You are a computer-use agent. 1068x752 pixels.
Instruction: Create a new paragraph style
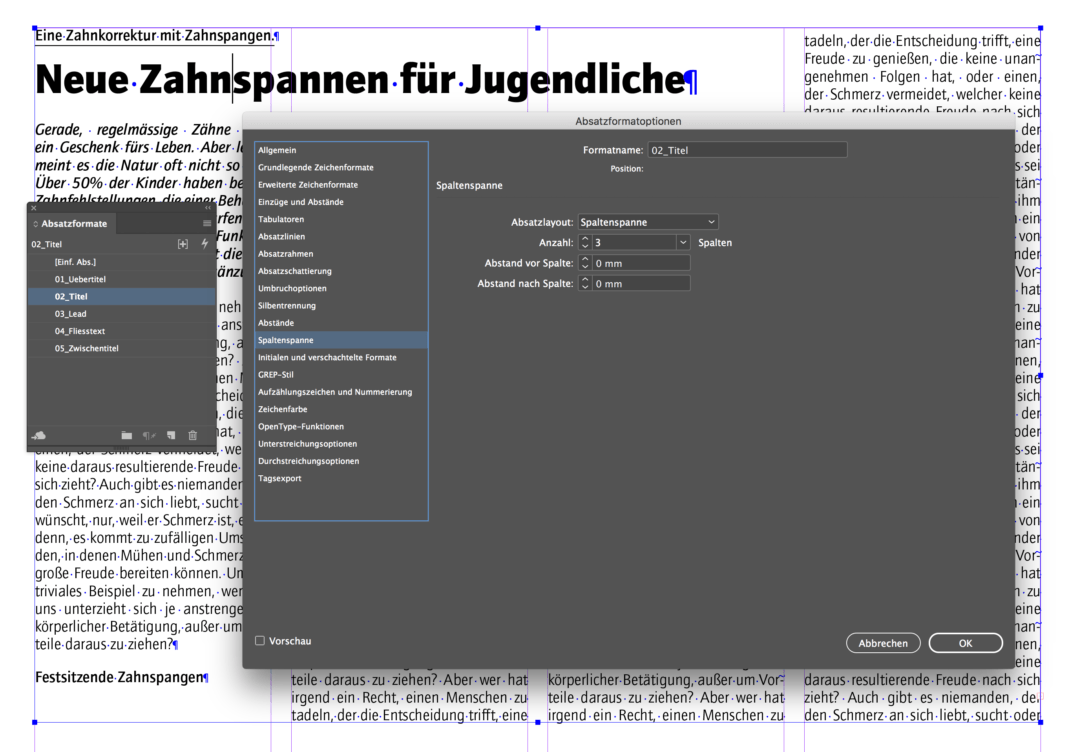click(x=170, y=435)
